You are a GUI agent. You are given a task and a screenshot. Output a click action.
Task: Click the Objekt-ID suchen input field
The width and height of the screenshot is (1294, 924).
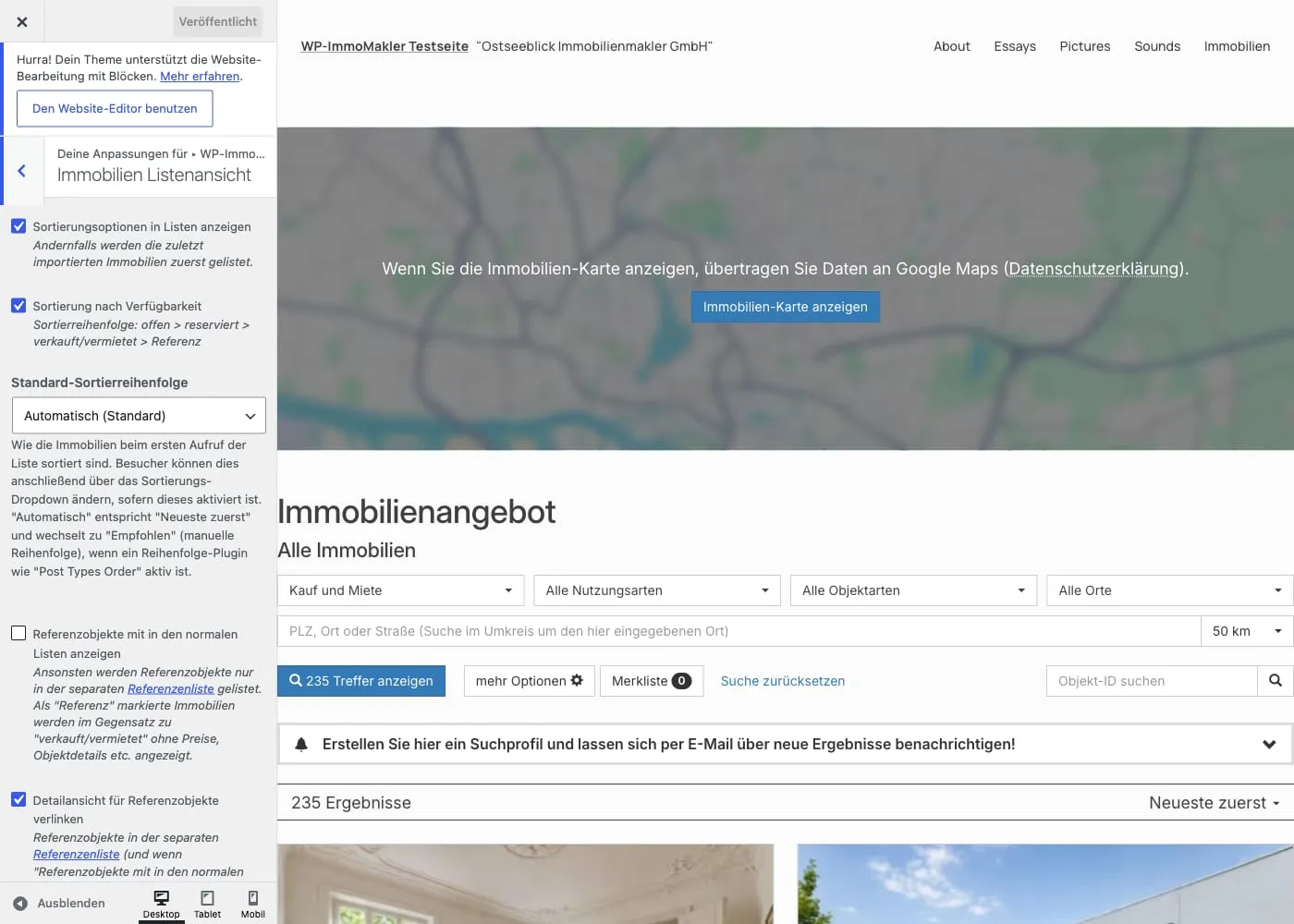(x=1152, y=681)
